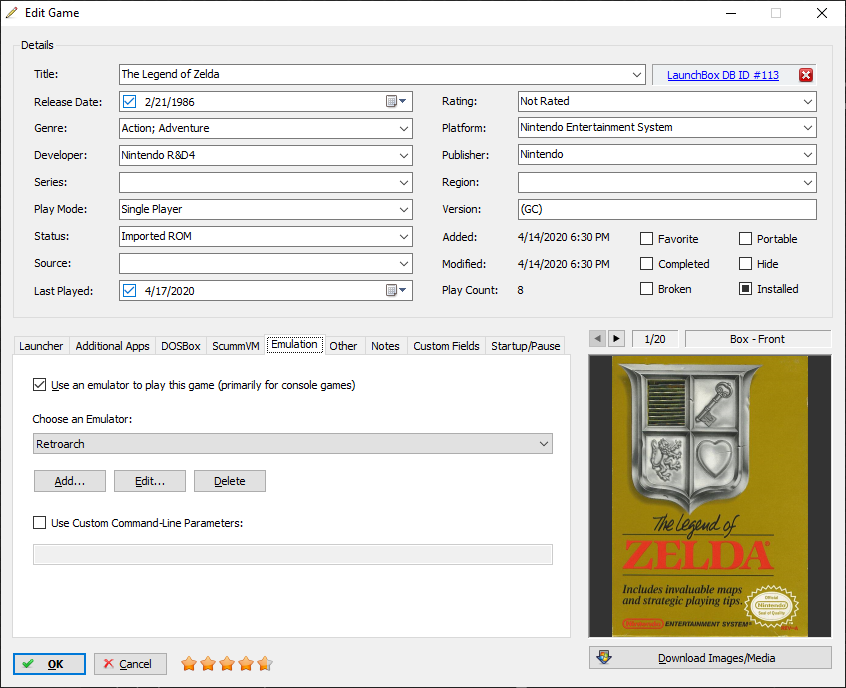Click the Add... emulator button
Screen dimensions: 846x688
[70, 481]
